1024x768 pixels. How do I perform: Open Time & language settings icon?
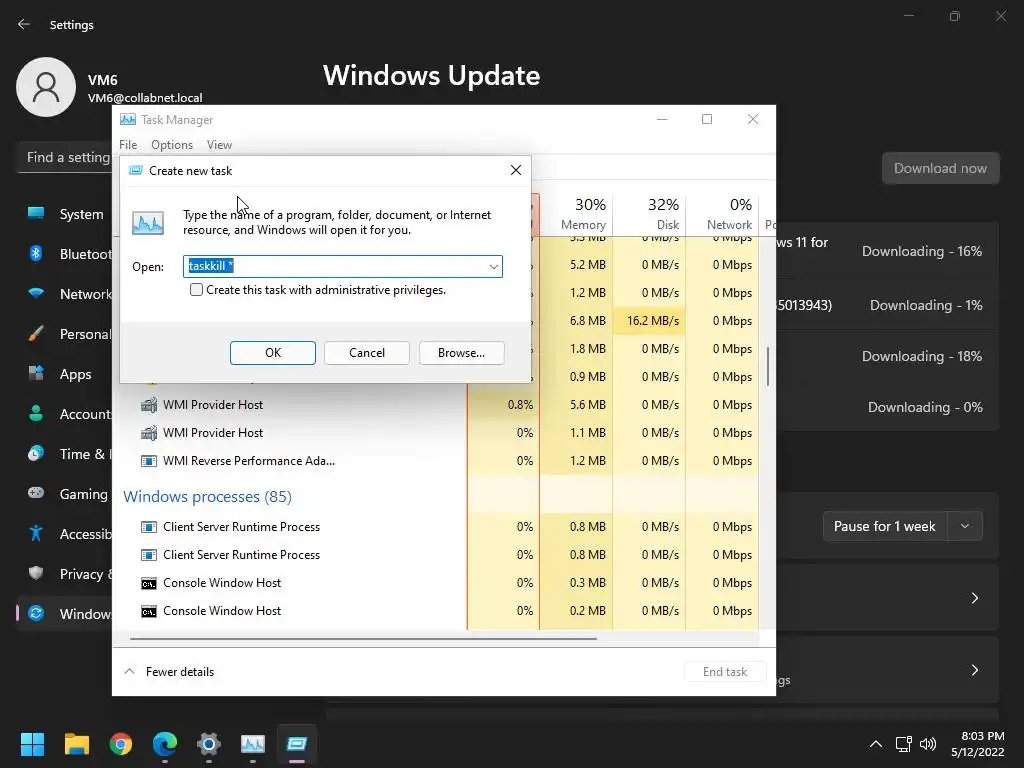point(36,453)
